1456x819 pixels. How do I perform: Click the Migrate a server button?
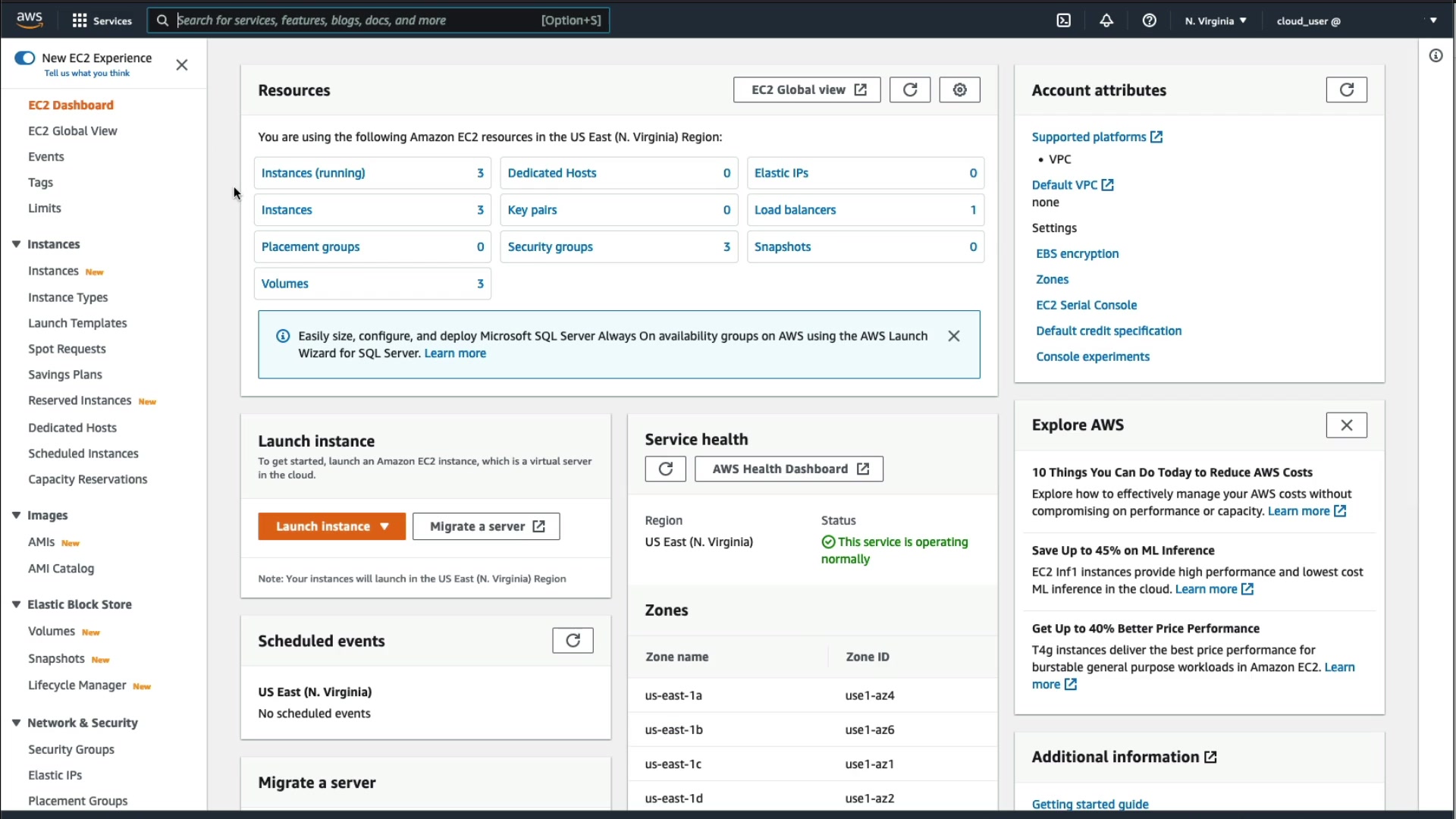(486, 526)
